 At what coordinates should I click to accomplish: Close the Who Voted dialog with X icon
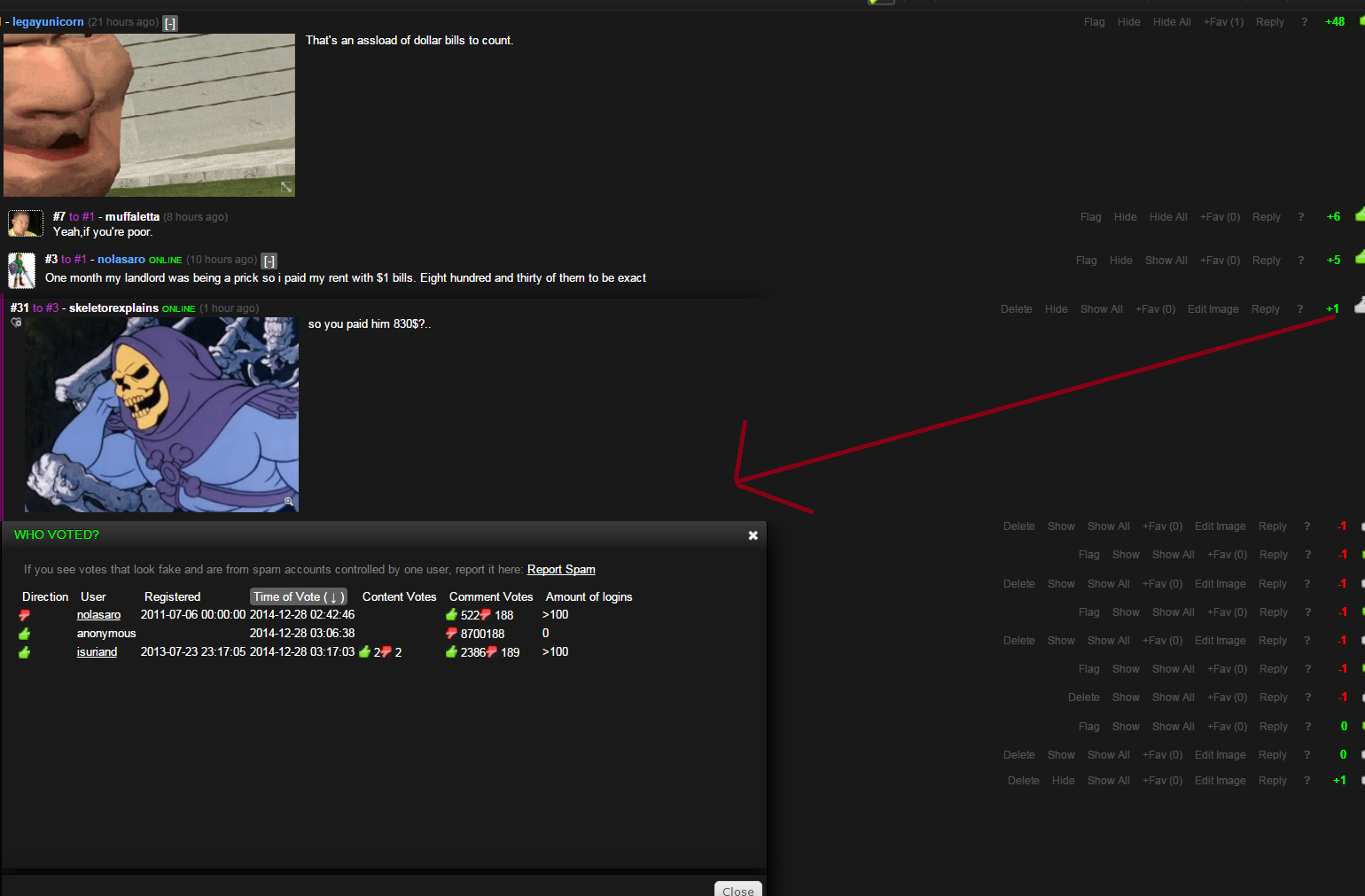pos(753,535)
